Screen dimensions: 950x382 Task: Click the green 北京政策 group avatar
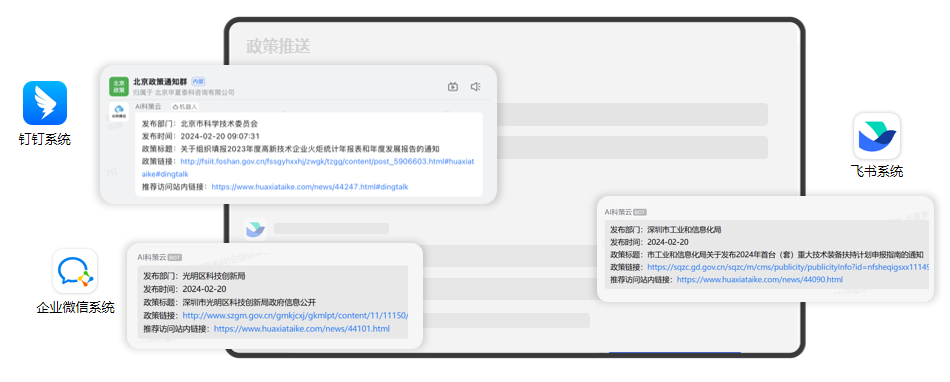pos(119,87)
